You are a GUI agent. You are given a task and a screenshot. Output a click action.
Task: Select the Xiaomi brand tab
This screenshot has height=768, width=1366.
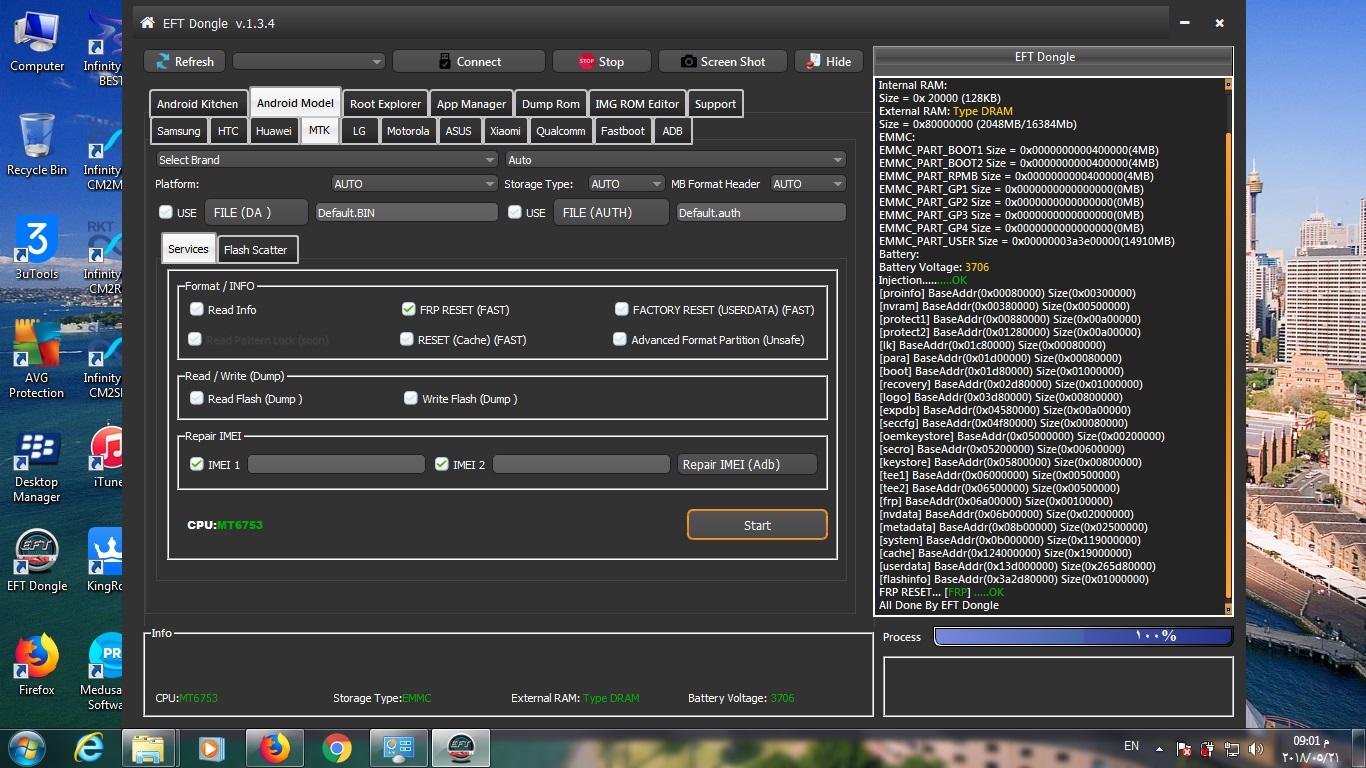[x=505, y=131]
